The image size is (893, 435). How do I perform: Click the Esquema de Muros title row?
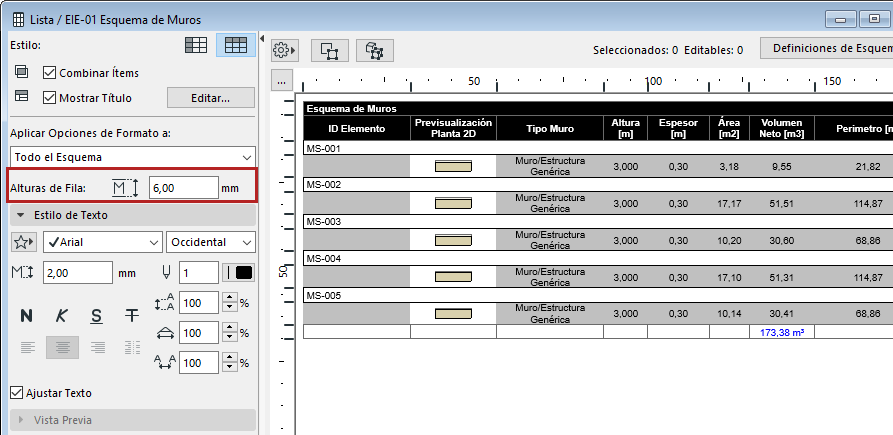pyautogui.click(x=598, y=109)
